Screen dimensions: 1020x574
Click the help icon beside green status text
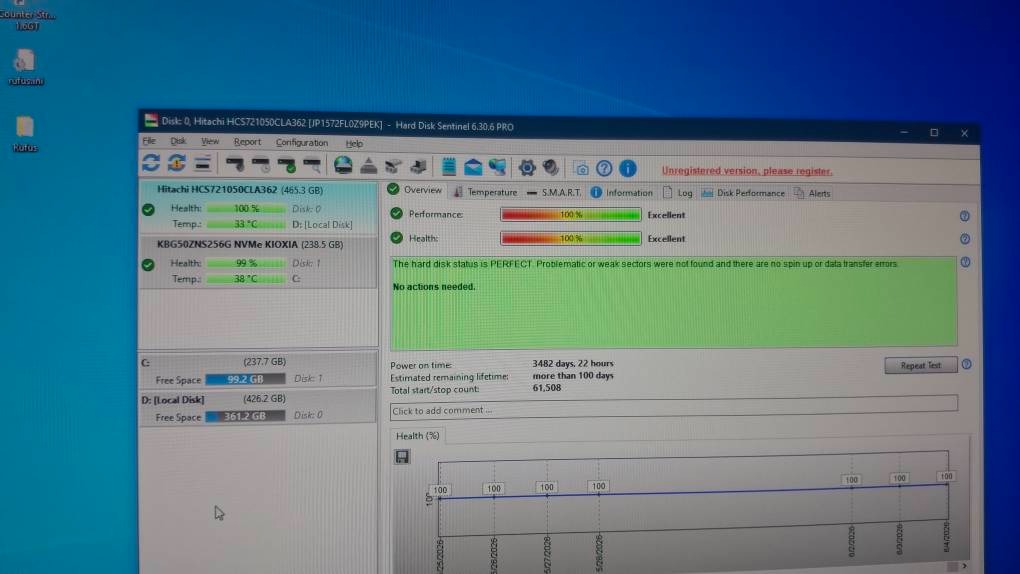[x=965, y=262]
